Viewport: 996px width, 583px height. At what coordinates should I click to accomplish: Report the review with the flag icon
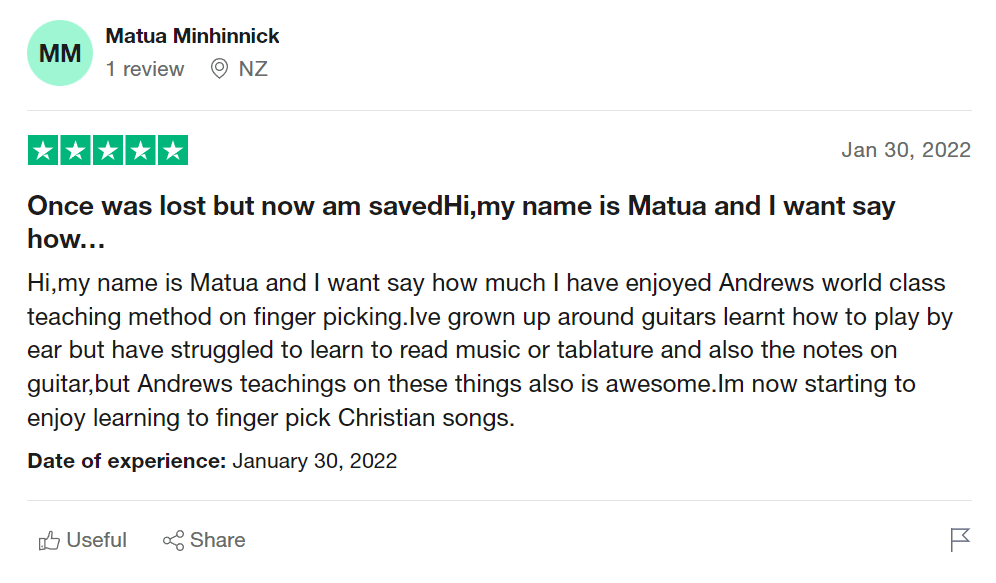point(960,540)
